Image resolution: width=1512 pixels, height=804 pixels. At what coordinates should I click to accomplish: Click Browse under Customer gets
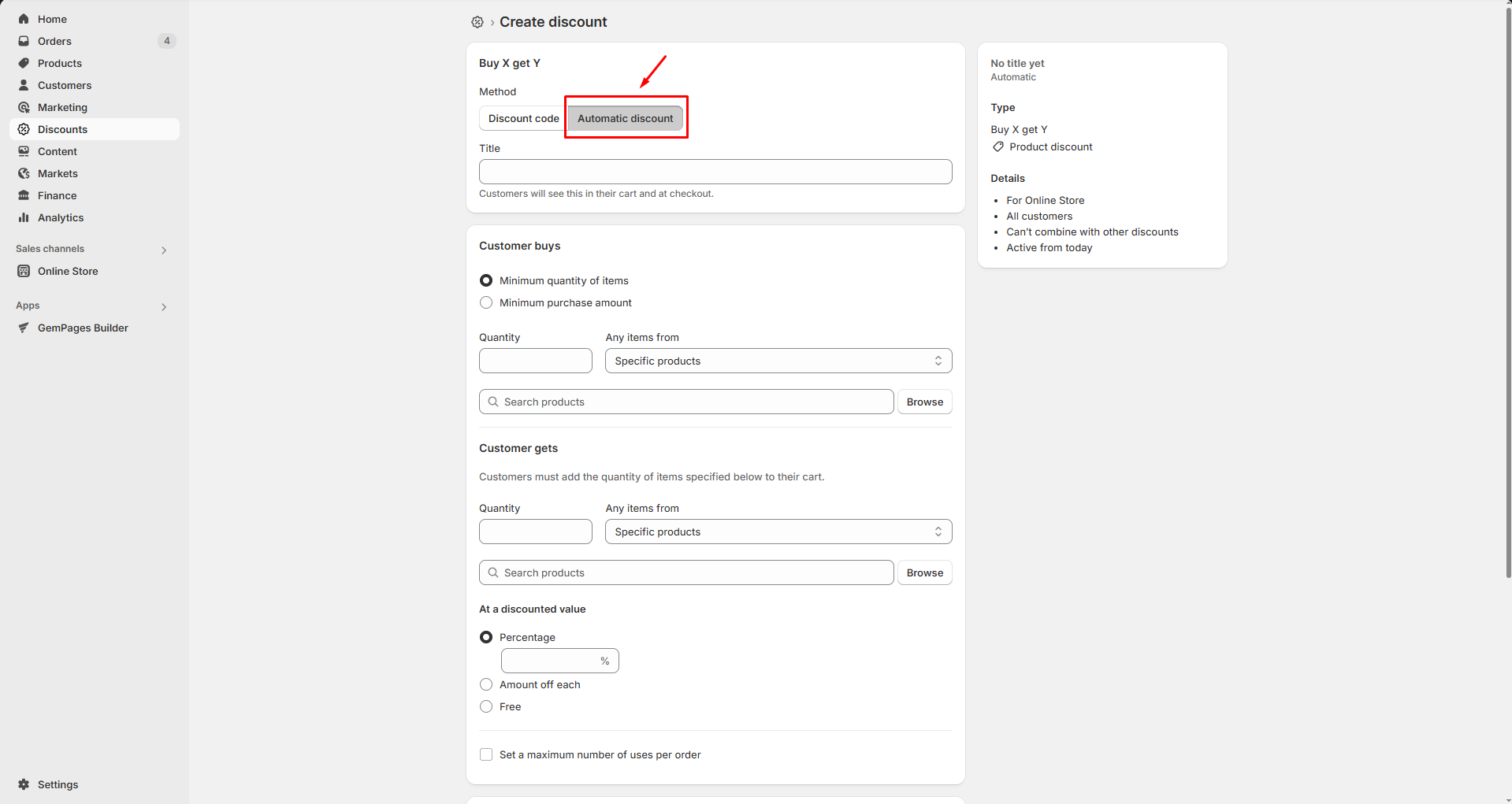pyautogui.click(x=924, y=572)
